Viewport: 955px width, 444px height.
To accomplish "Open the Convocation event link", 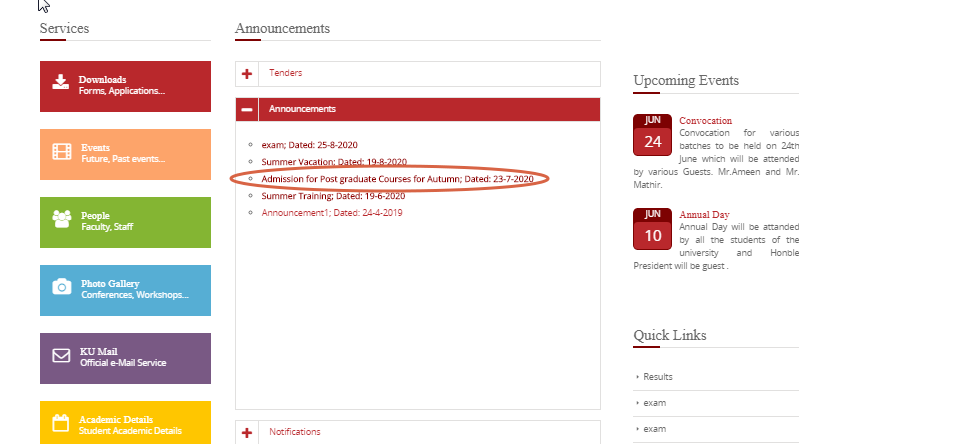I will click(x=705, y=121).
